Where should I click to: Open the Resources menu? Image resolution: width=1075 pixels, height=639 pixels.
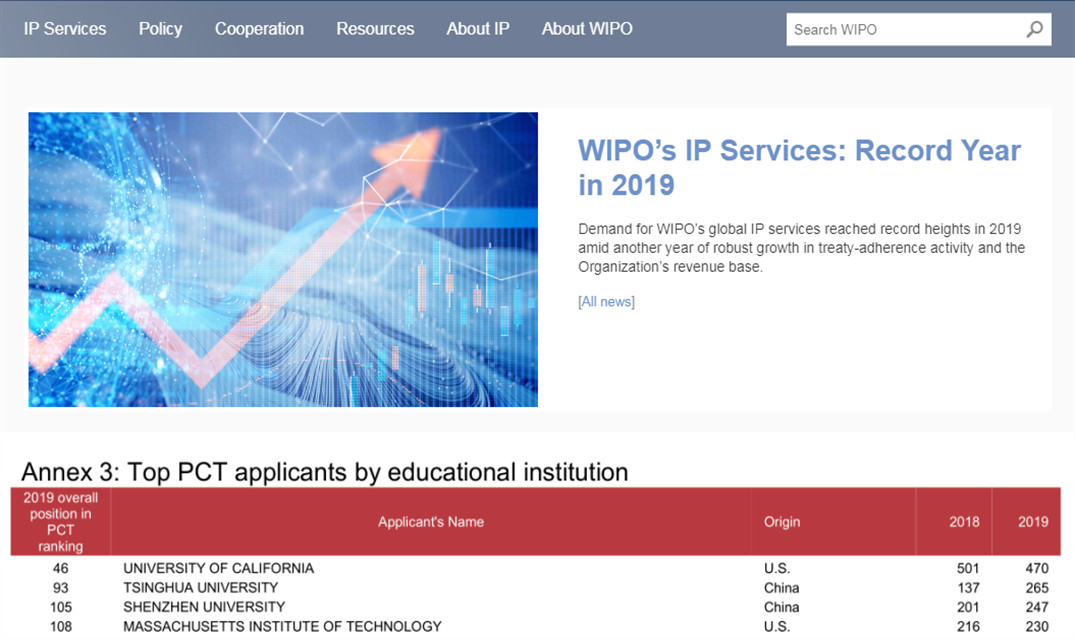pyautogui.click(x=375, y=29)
